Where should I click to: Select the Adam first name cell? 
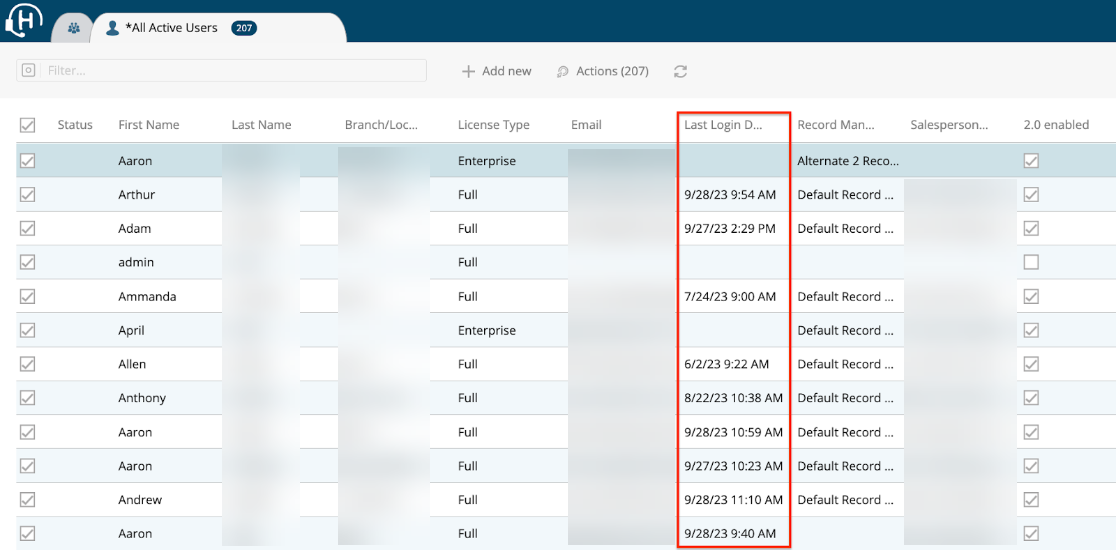135,228
